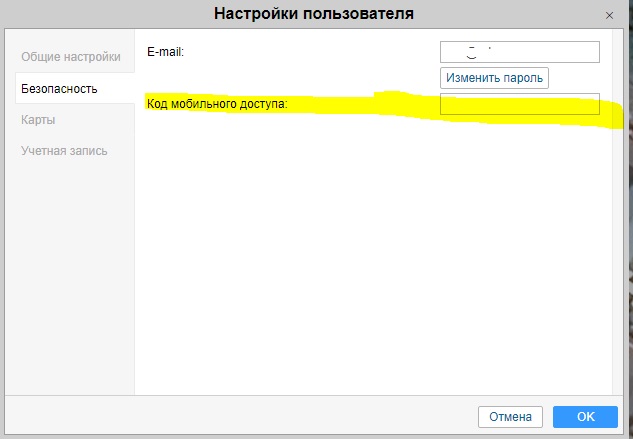The width and height of the screenshot is (633, 439).
Task: Confirm settings with the OK button
Action: 585,416
